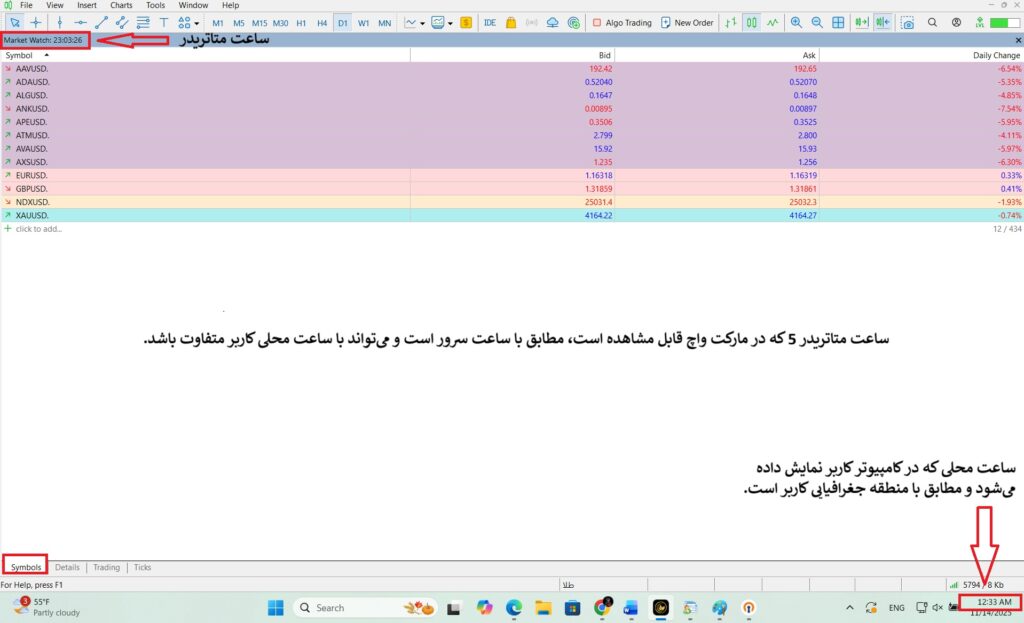Open the search magnifier in toolbar
The width and height of the screenshot is (1024, 623).
coord(932,22)
